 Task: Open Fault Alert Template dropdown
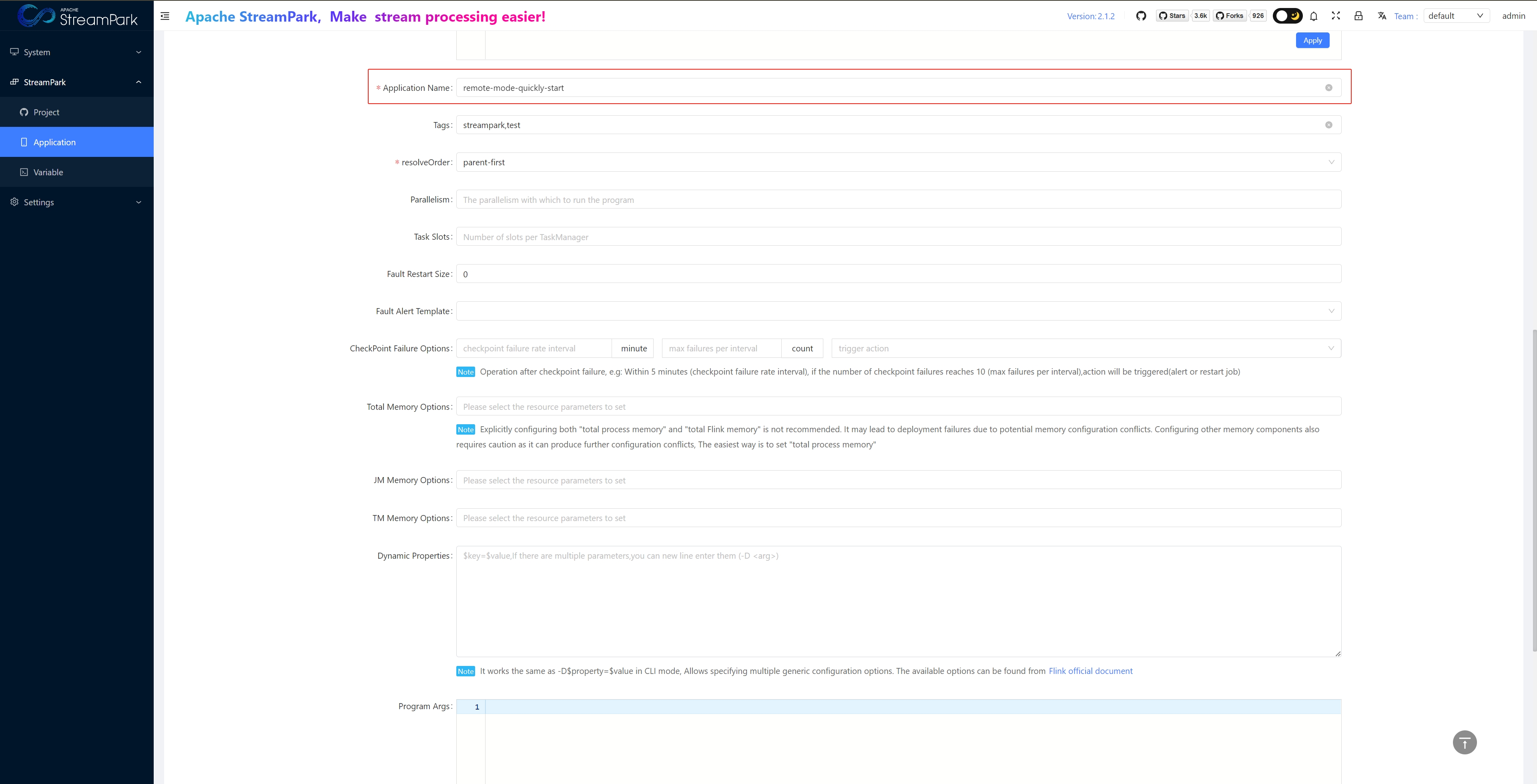pyautogui.click(x=898, y=311)
